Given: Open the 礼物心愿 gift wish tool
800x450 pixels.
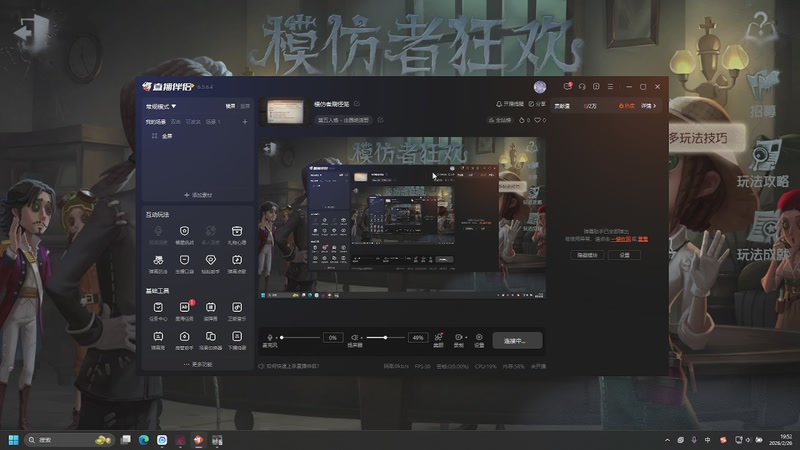Looking at the screenshot, I should coord(236,235).
